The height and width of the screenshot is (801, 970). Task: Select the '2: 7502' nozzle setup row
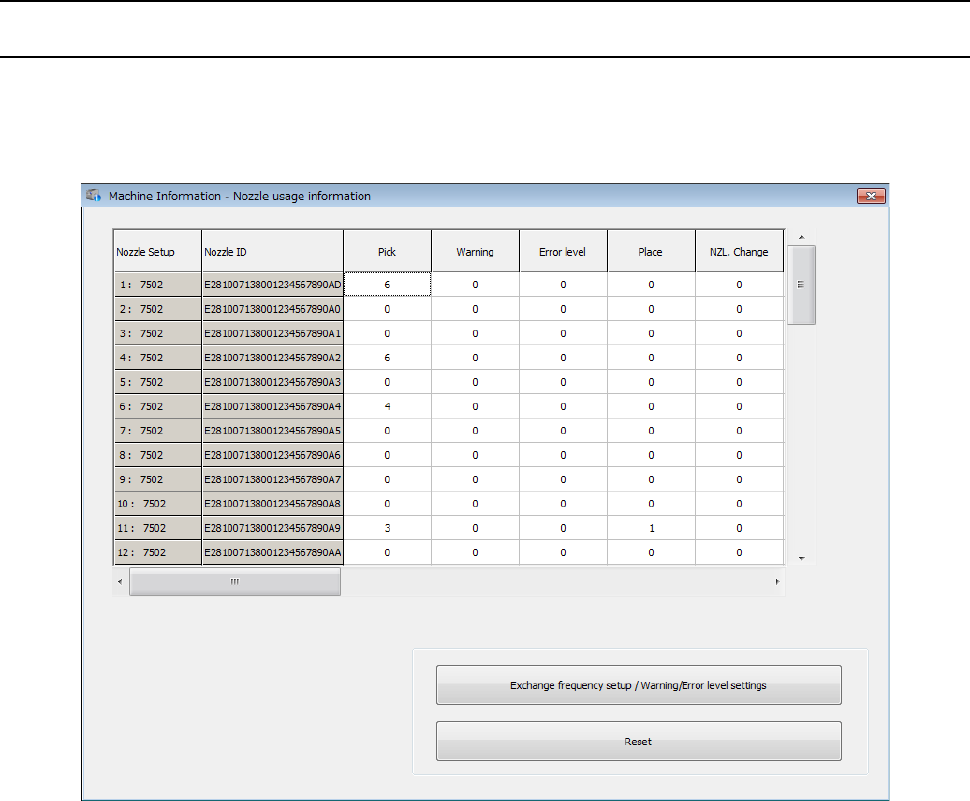157,309
